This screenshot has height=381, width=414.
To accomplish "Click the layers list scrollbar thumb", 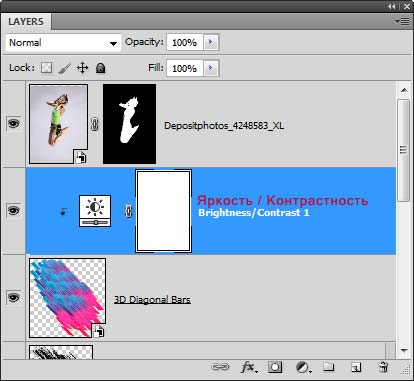I will [x=404, y=150].
